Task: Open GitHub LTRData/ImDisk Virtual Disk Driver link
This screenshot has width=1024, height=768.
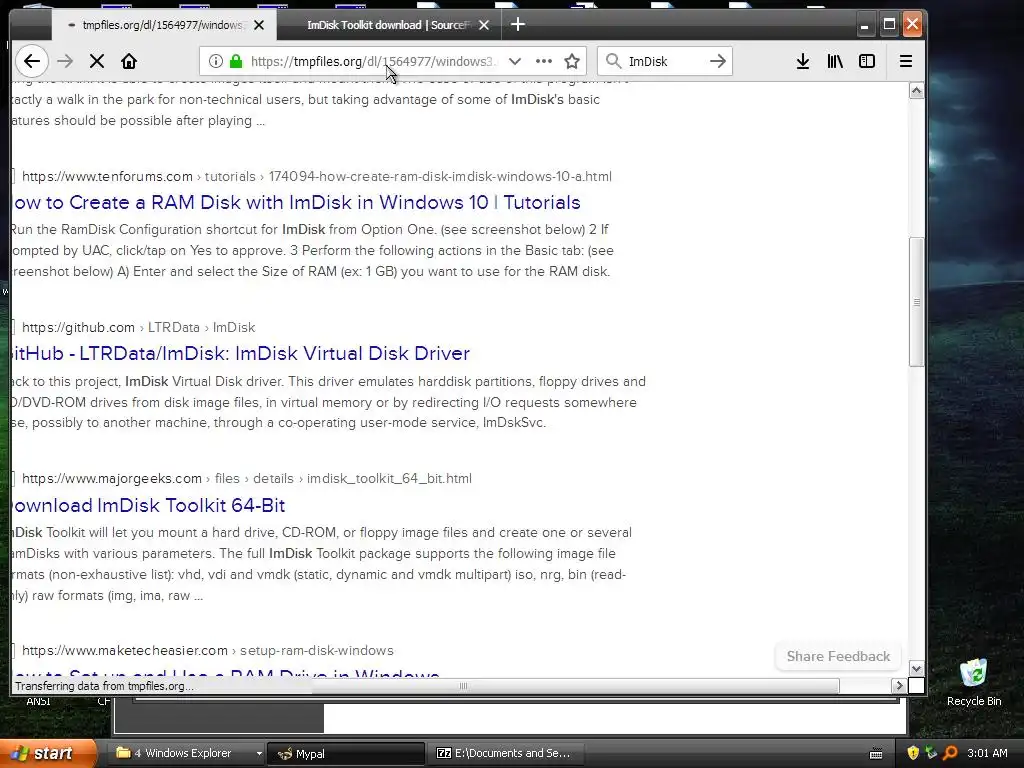Action: (240, 353)
